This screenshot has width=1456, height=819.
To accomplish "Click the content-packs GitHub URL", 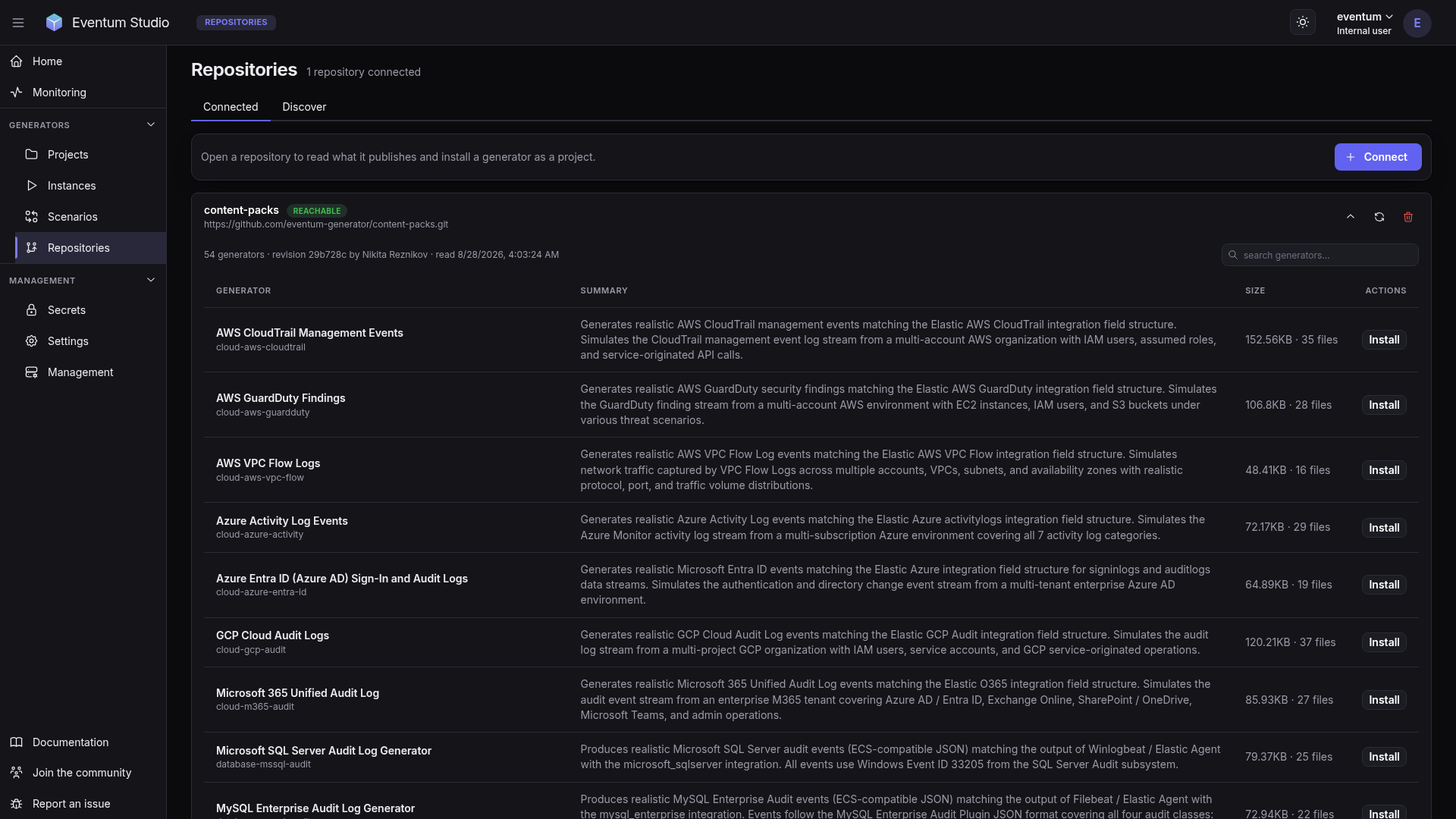I will [x=326, y=224].
